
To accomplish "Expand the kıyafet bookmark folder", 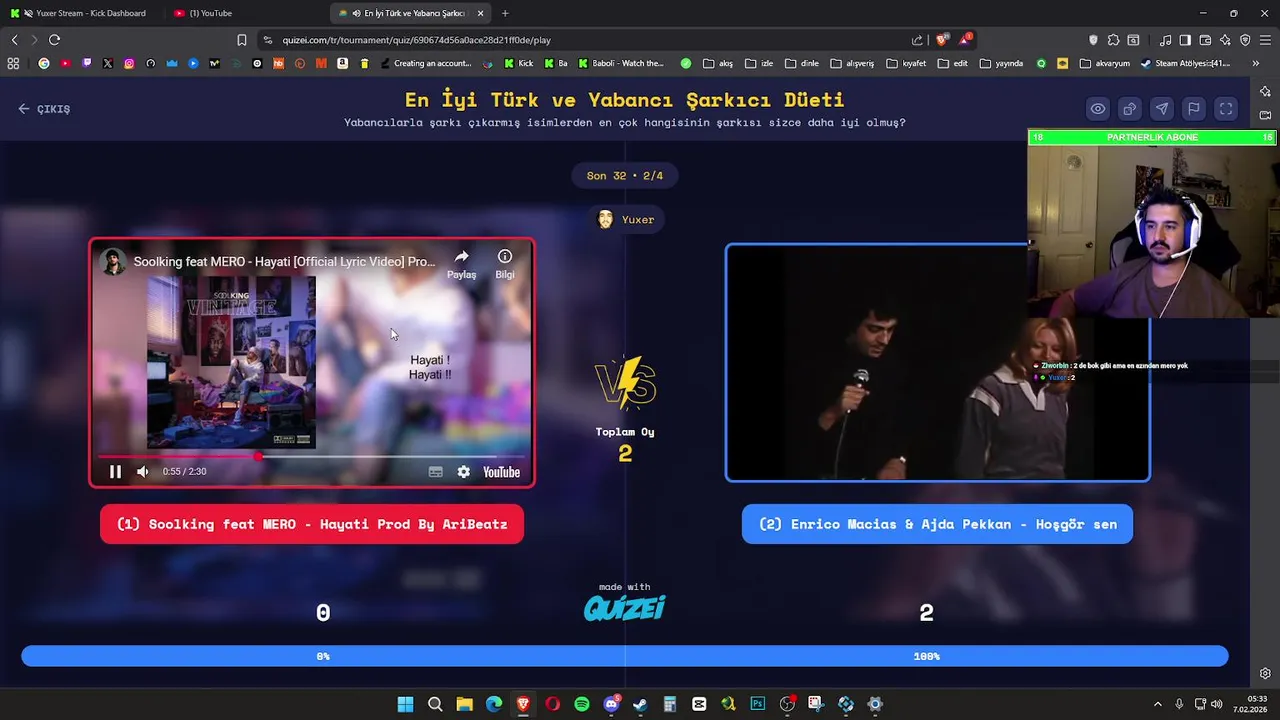I will [906, 63].
